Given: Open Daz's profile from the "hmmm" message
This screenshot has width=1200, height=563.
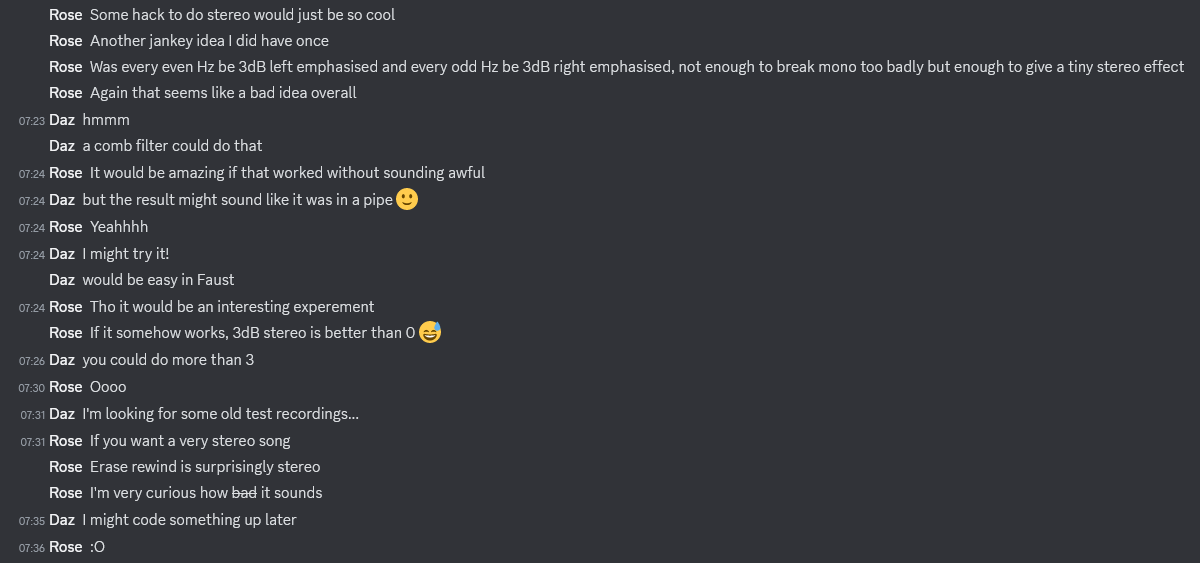Looking at the screenshot, I should (62, 120).
